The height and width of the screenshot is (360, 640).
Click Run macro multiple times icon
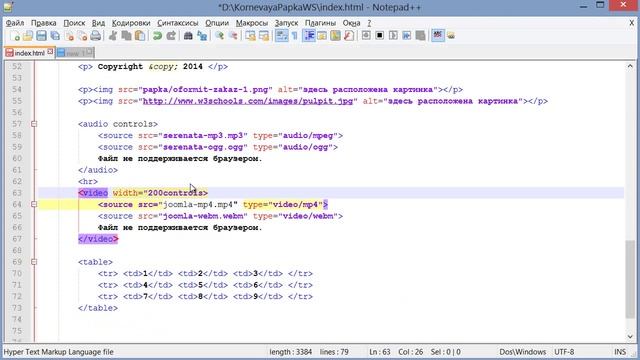point(407,36)
